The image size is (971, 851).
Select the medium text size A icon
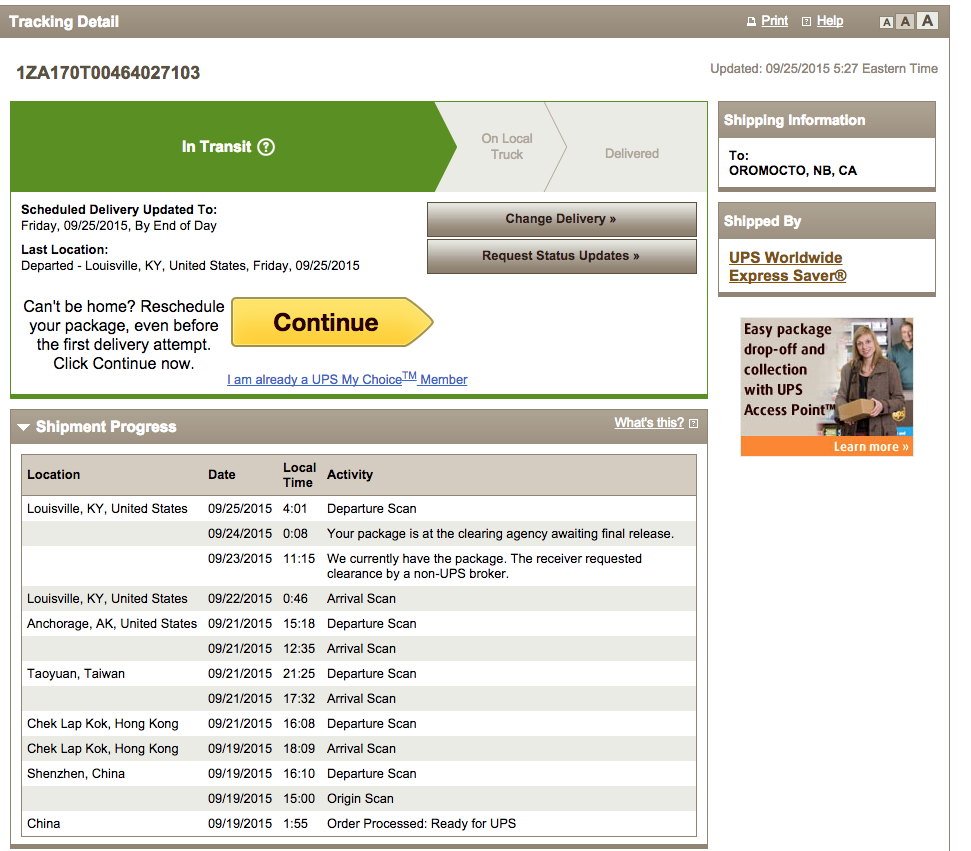coord(905,22)
